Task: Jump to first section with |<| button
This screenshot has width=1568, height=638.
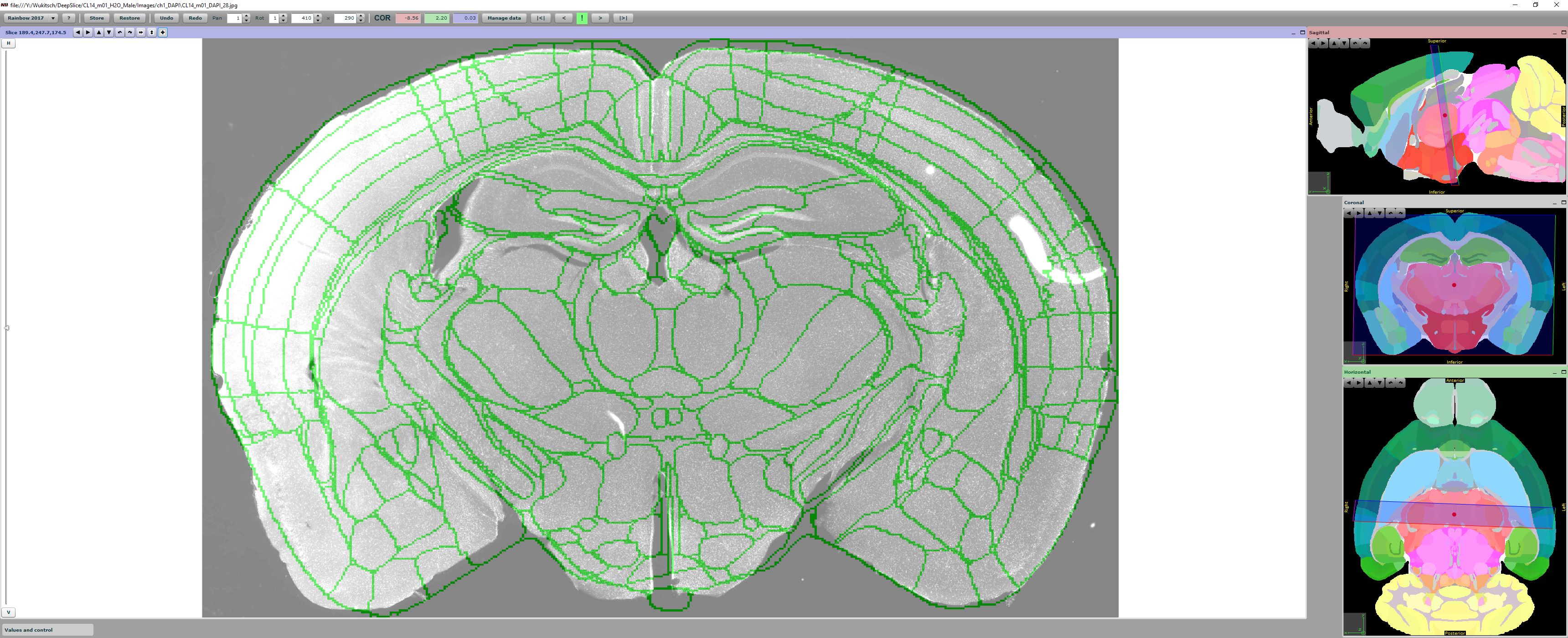Action: click(x=541, y=18)
